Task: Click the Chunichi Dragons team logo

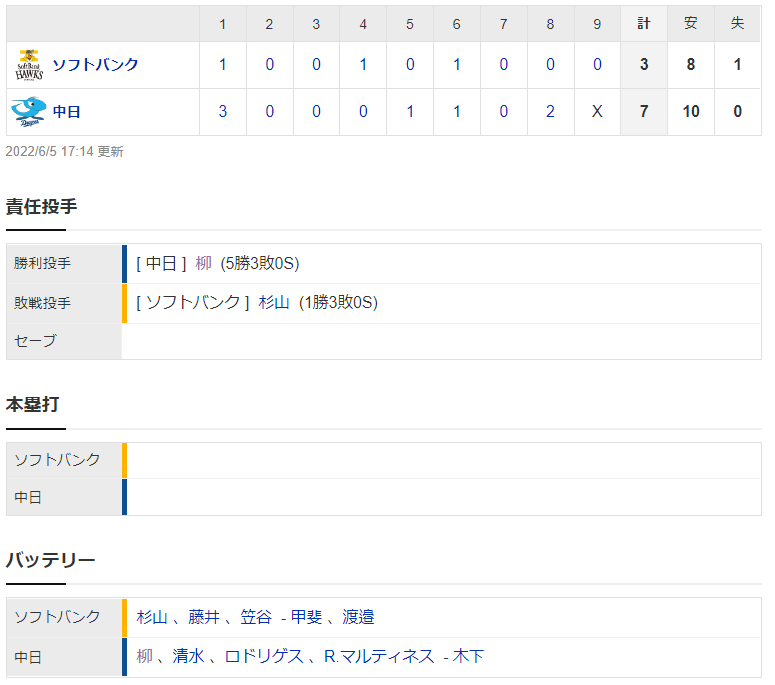Action: tap(29, 112)
